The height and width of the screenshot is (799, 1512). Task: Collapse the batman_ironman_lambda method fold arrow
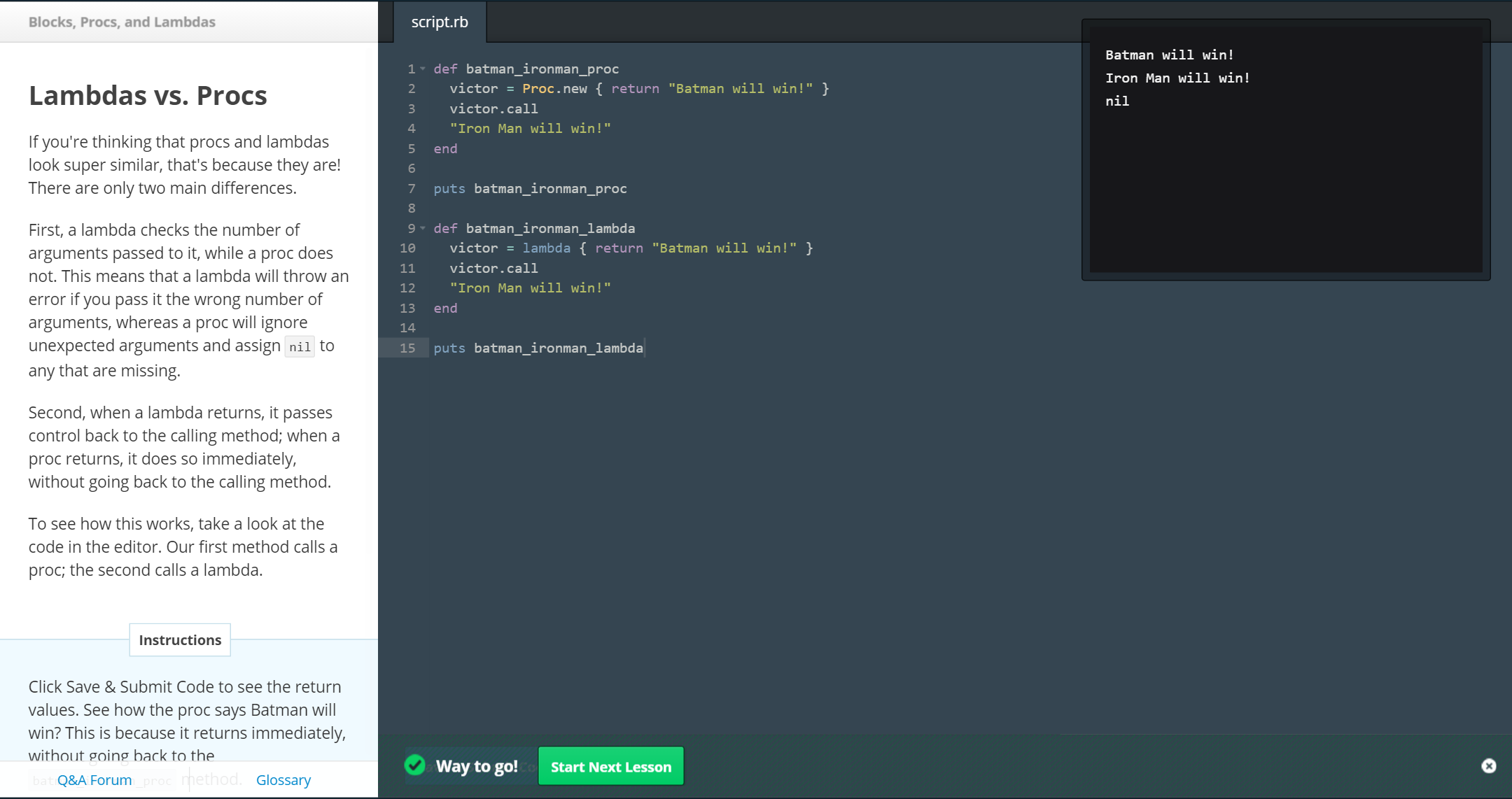click(x=423, y=228)
